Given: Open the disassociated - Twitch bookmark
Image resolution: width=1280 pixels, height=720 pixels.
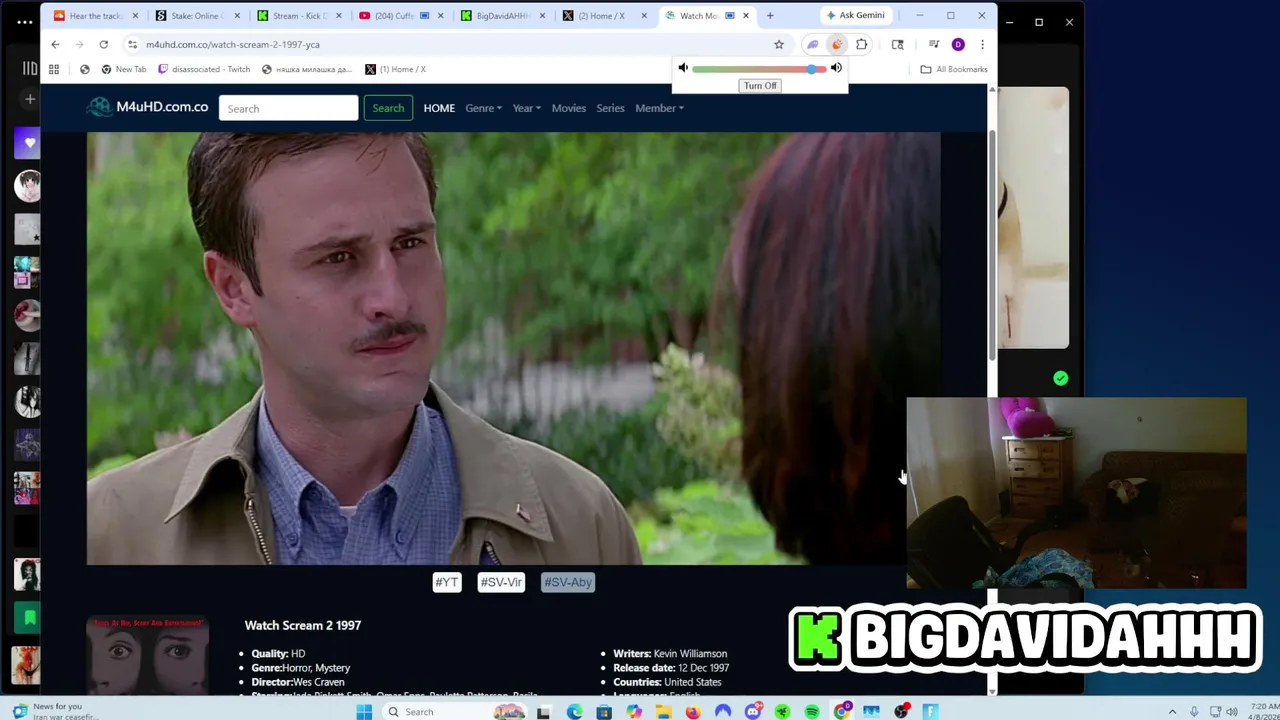Looking at the screenshot, I should (x=205, y=69).
